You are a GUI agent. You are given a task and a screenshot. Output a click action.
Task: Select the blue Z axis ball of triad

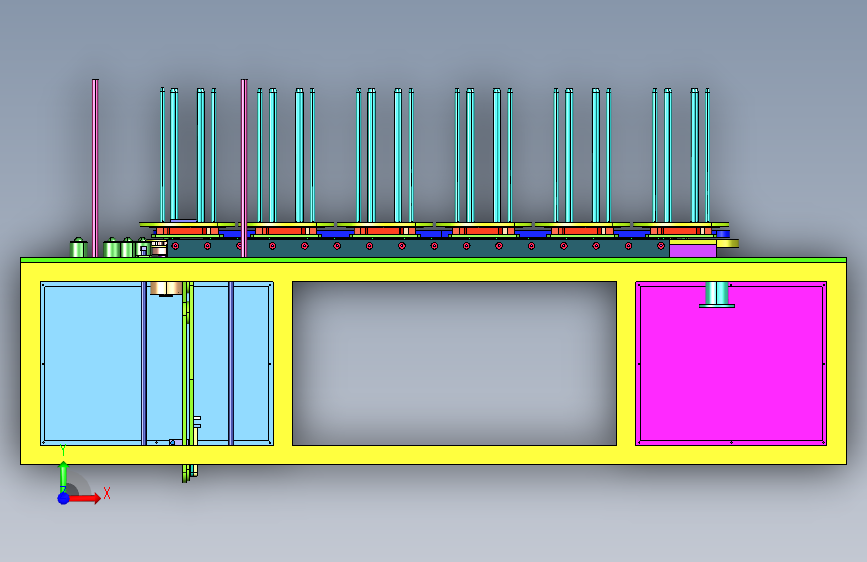pos(64,498)
